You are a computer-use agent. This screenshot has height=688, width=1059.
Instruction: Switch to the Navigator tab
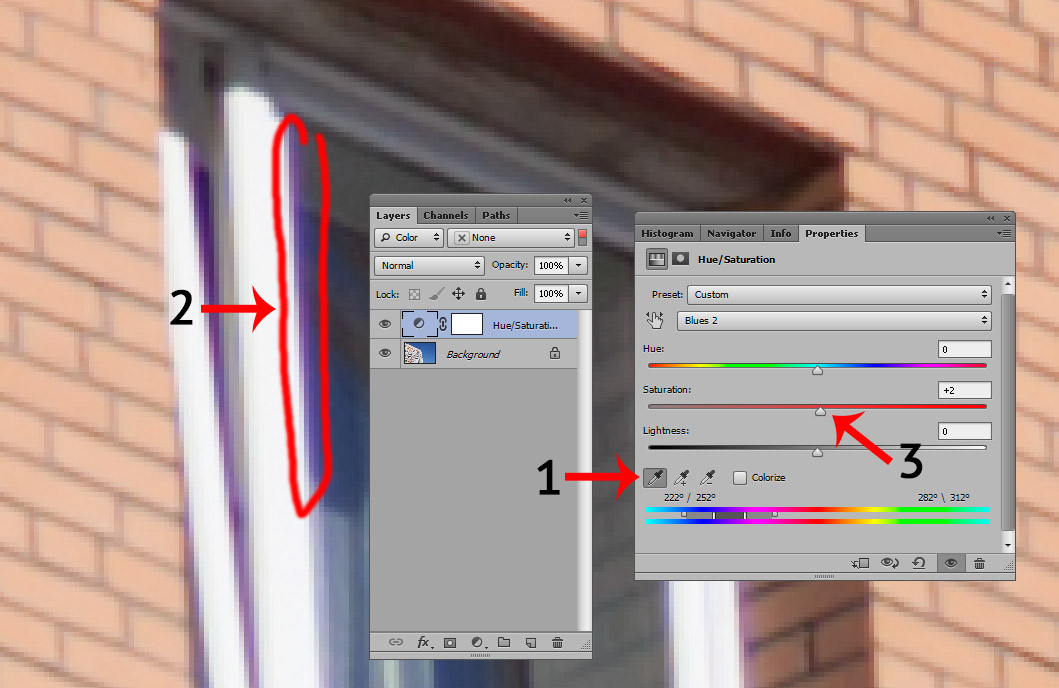pyautogui.click(x=731, y=234)
